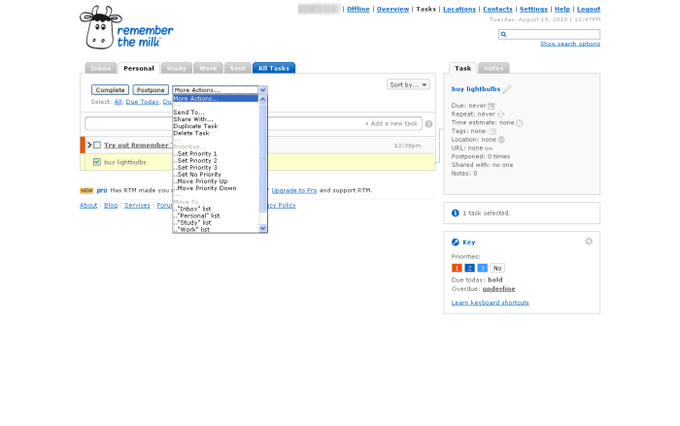
Task: Open the Blog footer link
Action: click(111, 205)
